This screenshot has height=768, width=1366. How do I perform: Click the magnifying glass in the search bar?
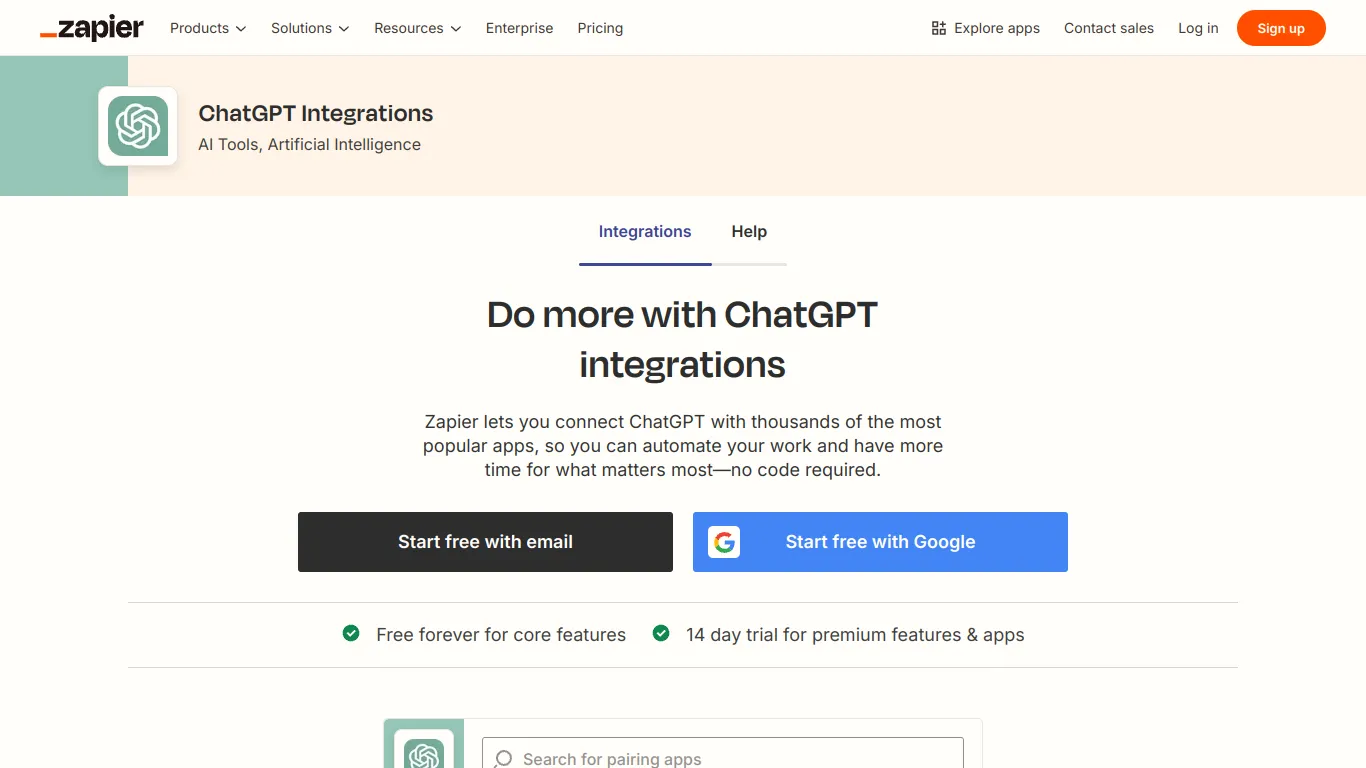502,758
